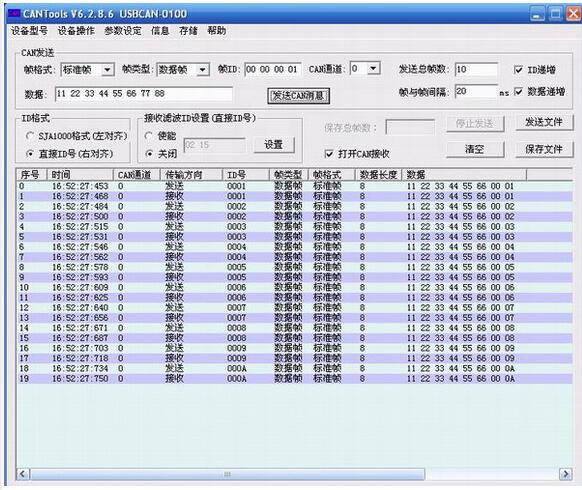
Task: Click the 清空 button
Action: coord(475,149)
